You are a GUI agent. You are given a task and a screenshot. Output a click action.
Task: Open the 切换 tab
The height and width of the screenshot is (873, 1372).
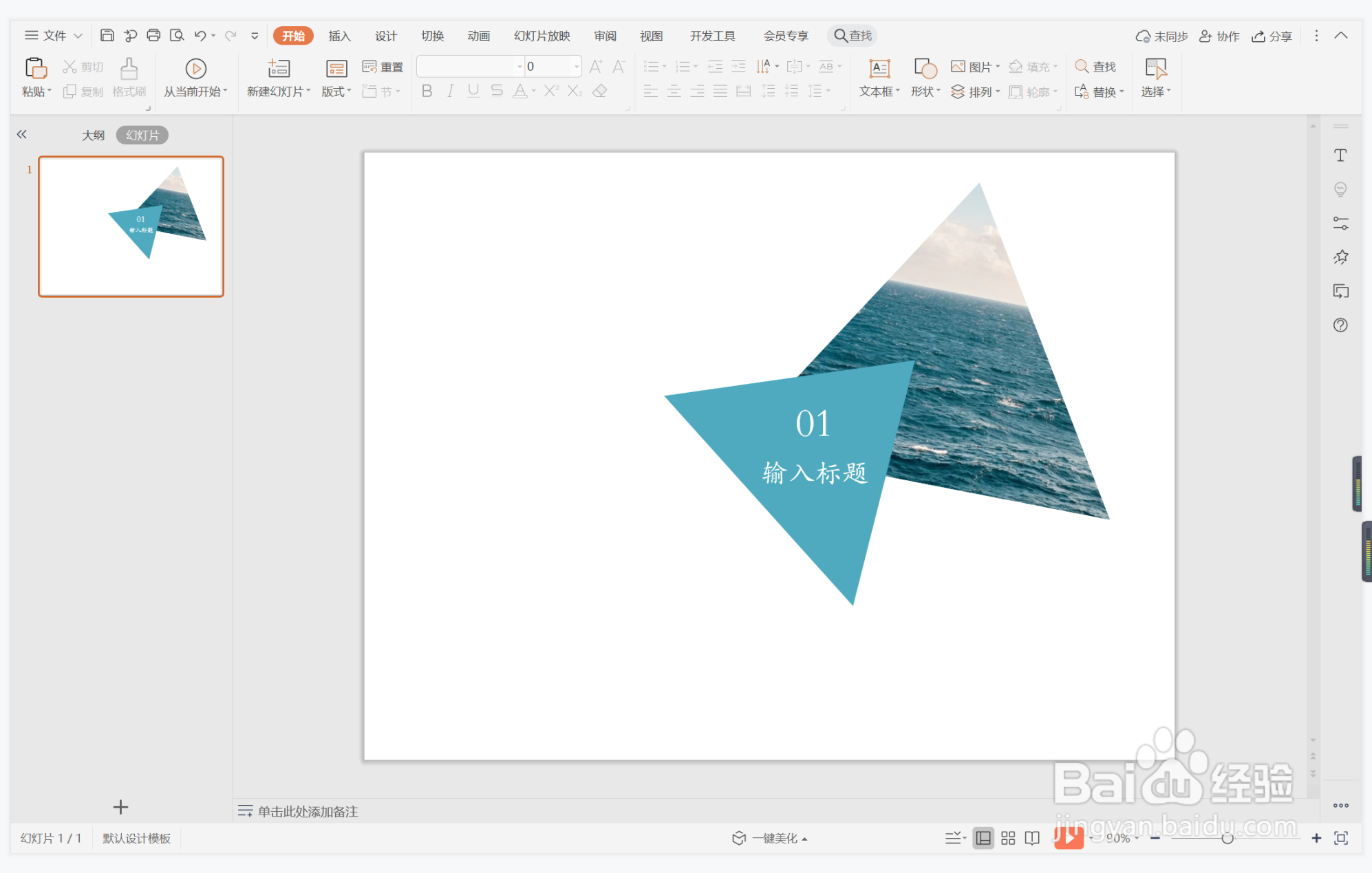click(432, 36)
